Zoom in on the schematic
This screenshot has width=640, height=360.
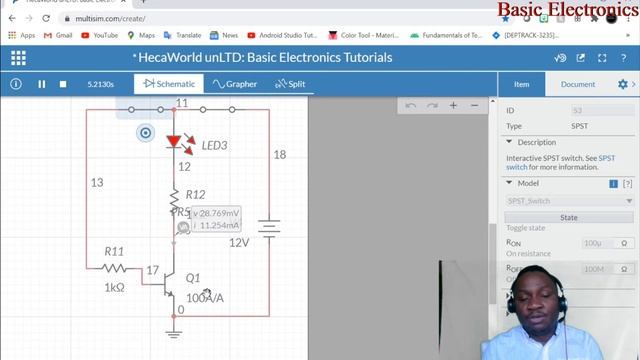pyautogui.click(x=453, y=105)
